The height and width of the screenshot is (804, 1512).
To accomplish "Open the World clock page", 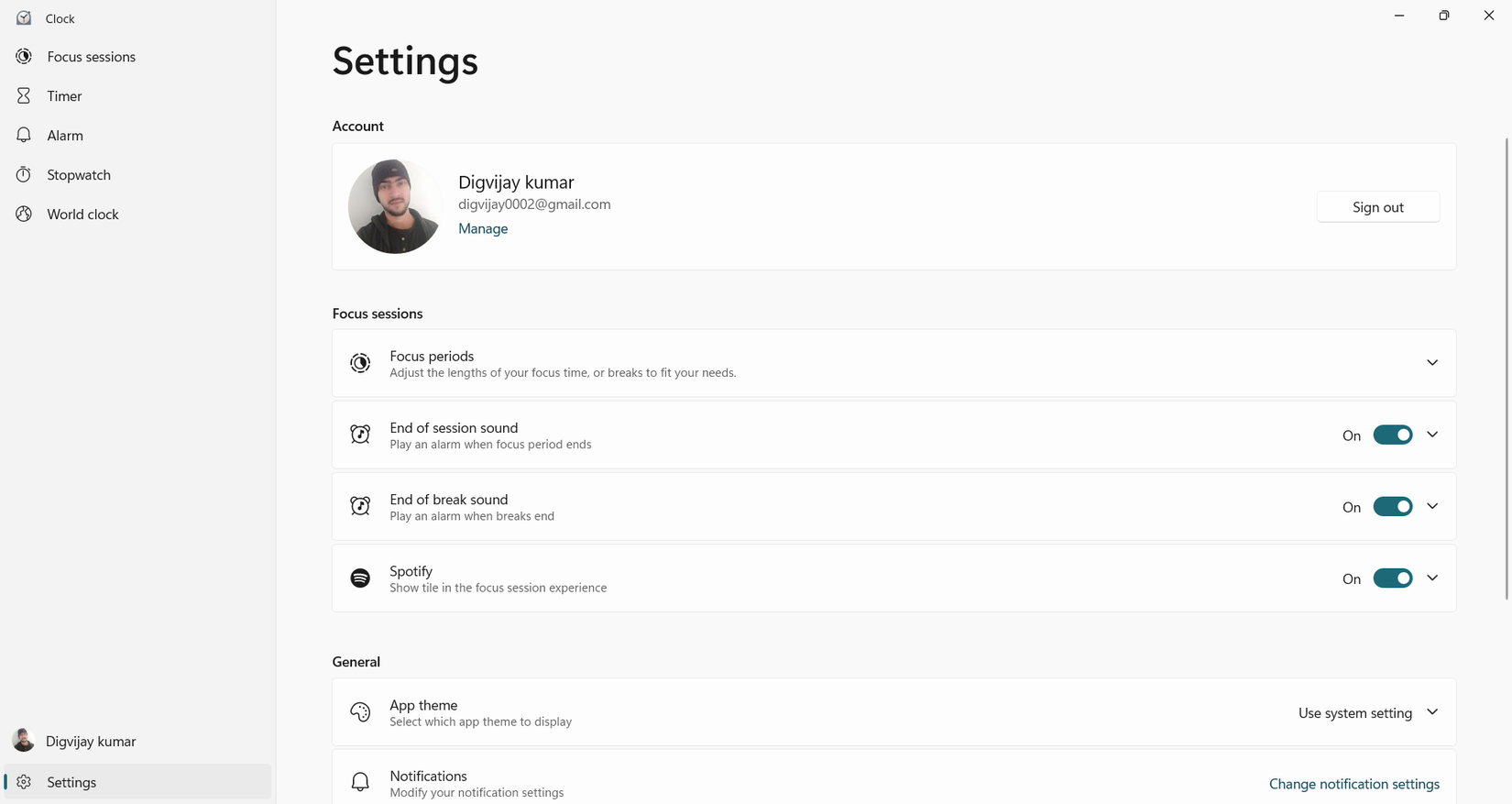I will [x=82, y=215].
